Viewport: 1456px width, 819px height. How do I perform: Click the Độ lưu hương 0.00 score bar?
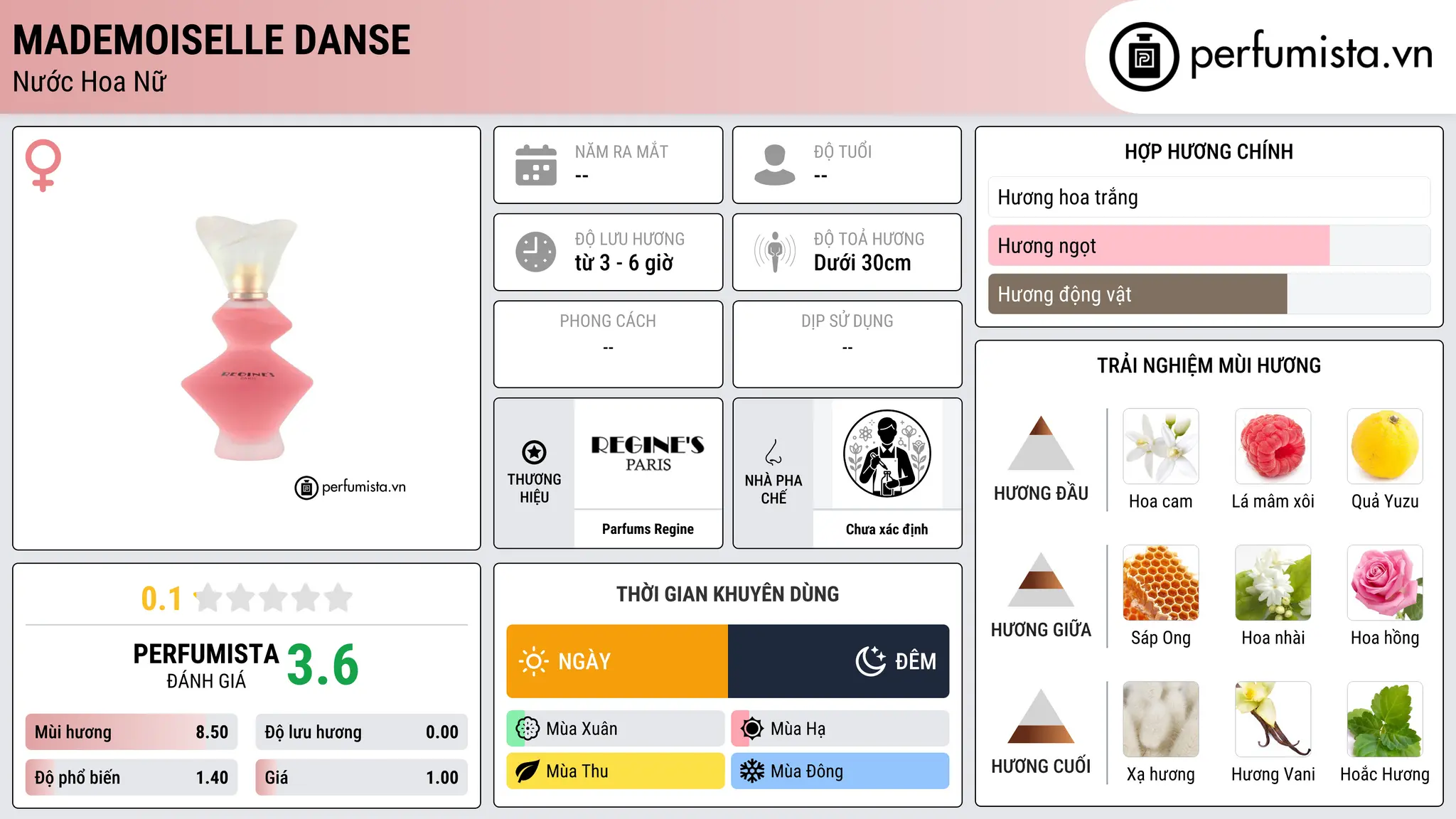(362, 732)
